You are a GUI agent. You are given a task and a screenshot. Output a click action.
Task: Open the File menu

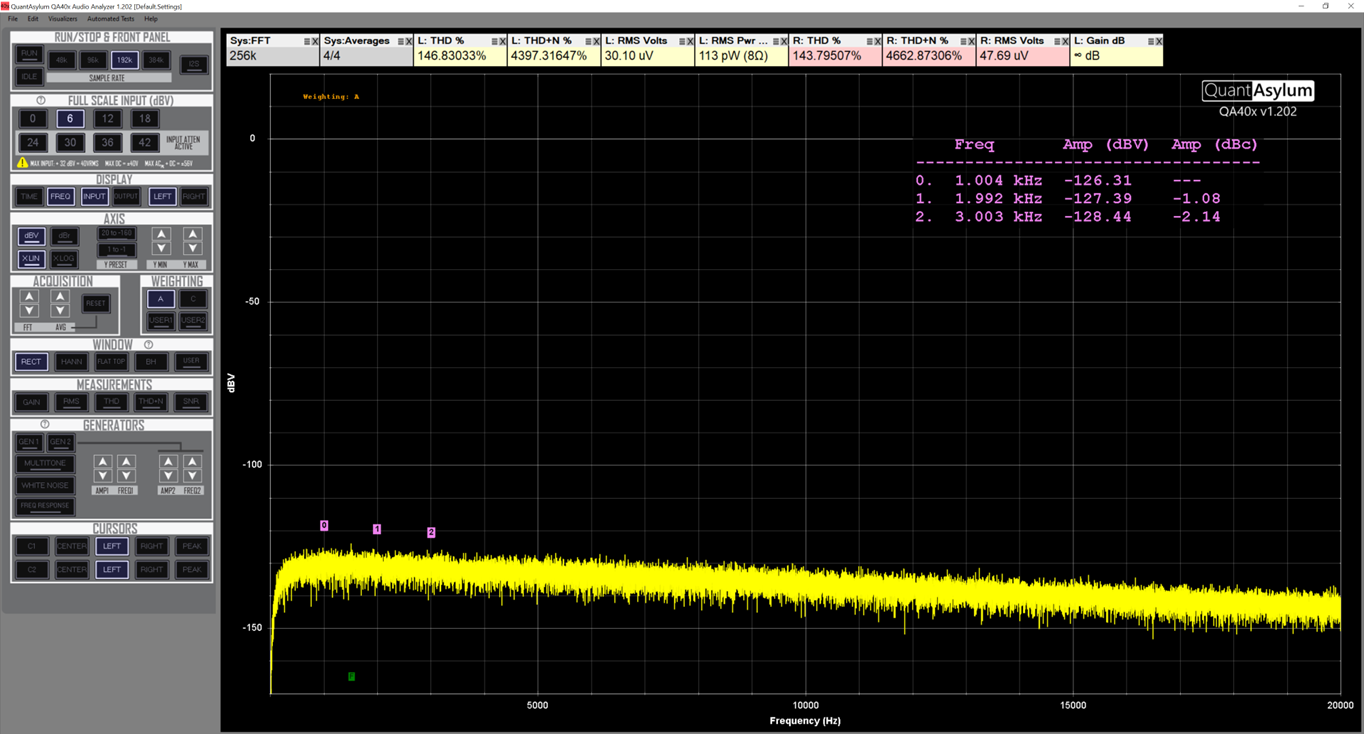13,19
